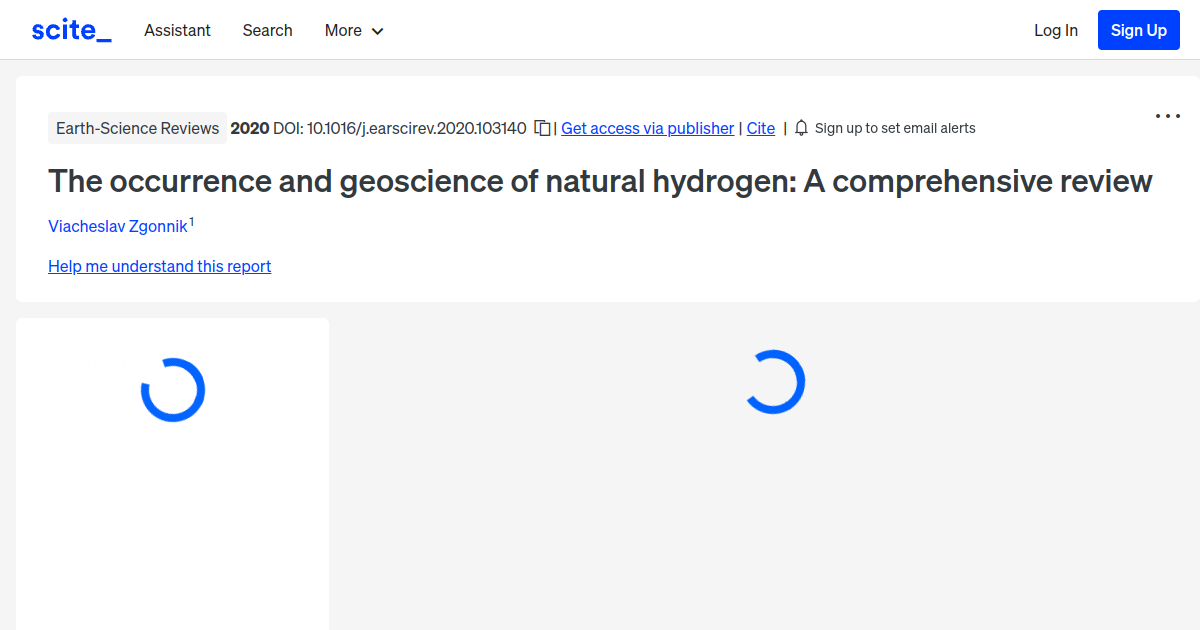Viewport: 1200px width, 630px height.
Task: Click the left loading spinner
Action: pyautogui.click(x=172, y=389)
